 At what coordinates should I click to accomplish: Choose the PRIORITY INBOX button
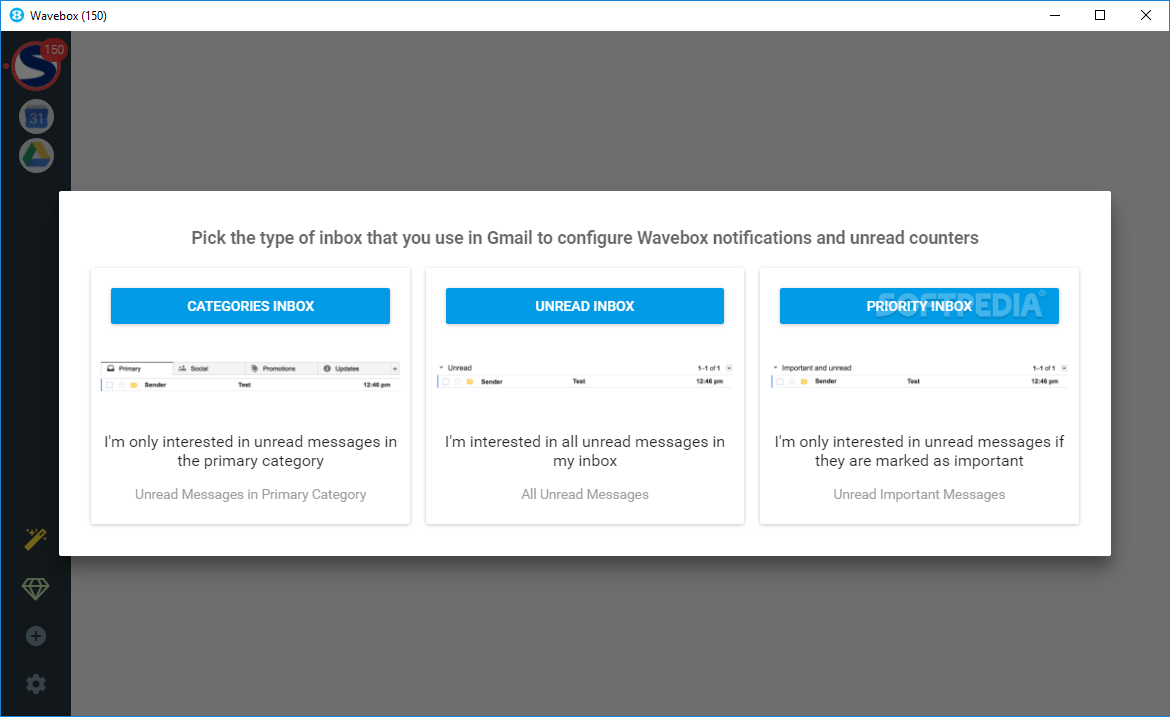click(919, 306)
